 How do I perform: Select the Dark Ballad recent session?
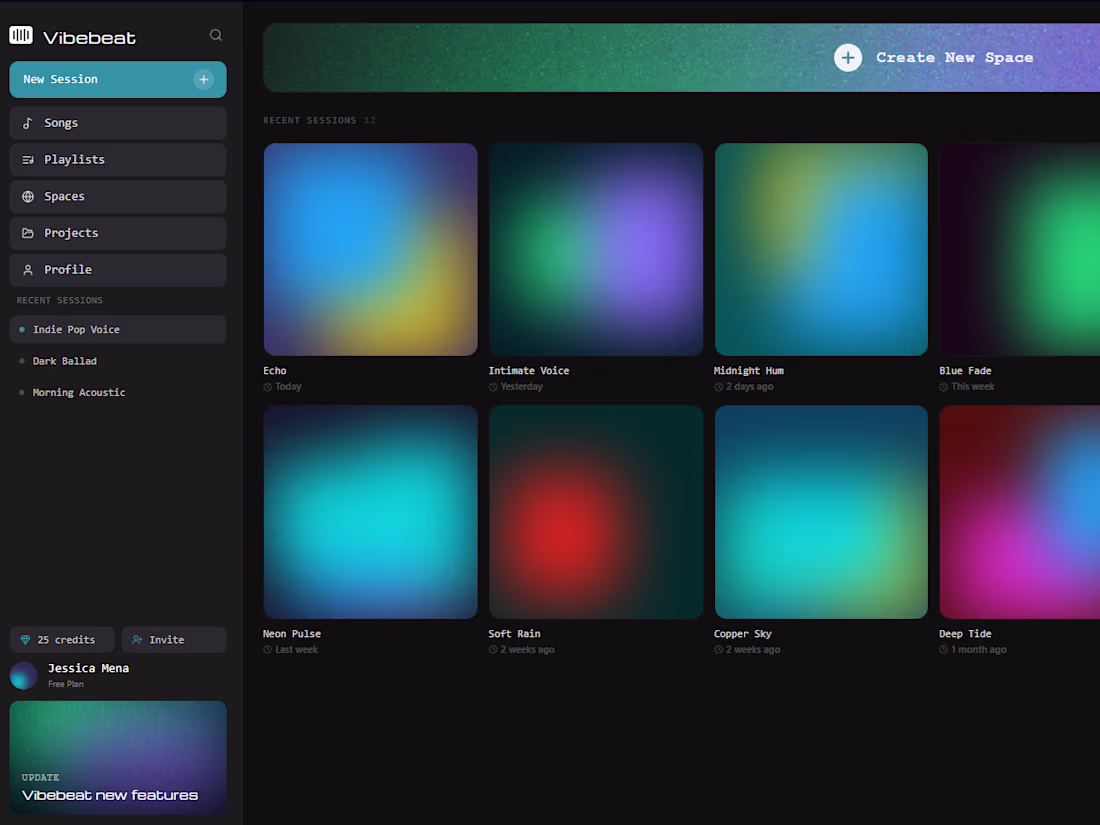point(63,361)
